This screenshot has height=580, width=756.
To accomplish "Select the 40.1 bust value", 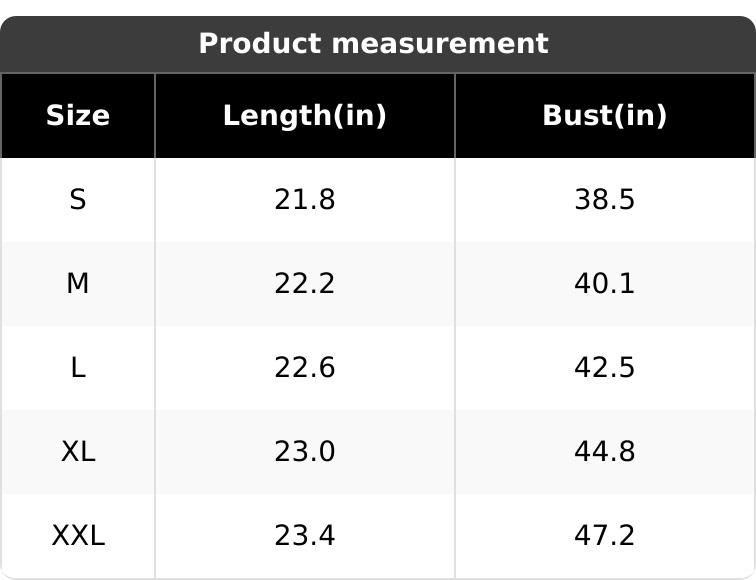I will pyautogui.click(x=604, y=284).
